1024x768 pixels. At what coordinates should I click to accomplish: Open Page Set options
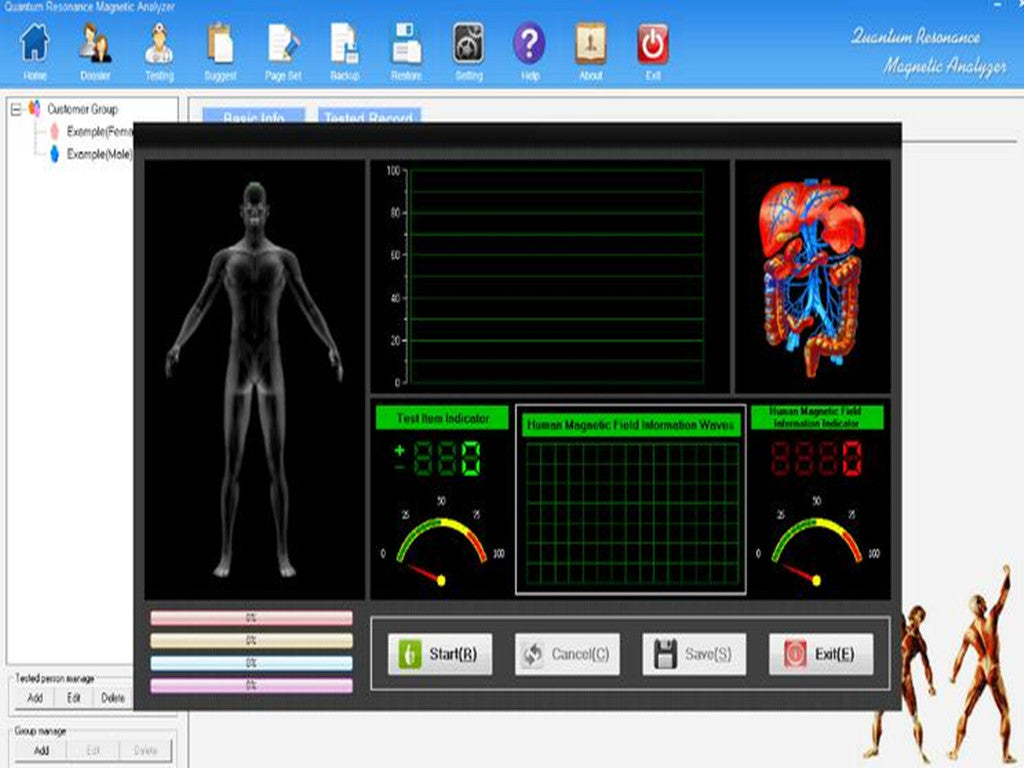(283, 47)
